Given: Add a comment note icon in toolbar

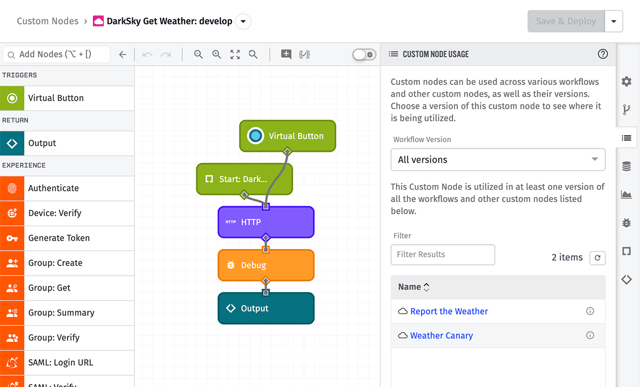Looking at the screenshot, I should pos(286,54).
